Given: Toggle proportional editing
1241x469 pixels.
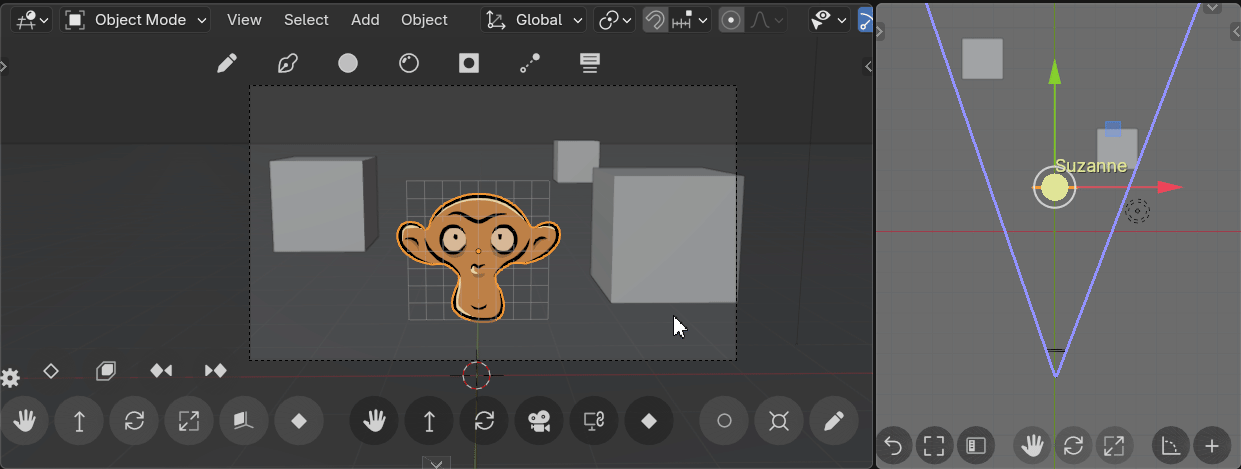Looking at the screenshot, I should [x=732, y=20].
